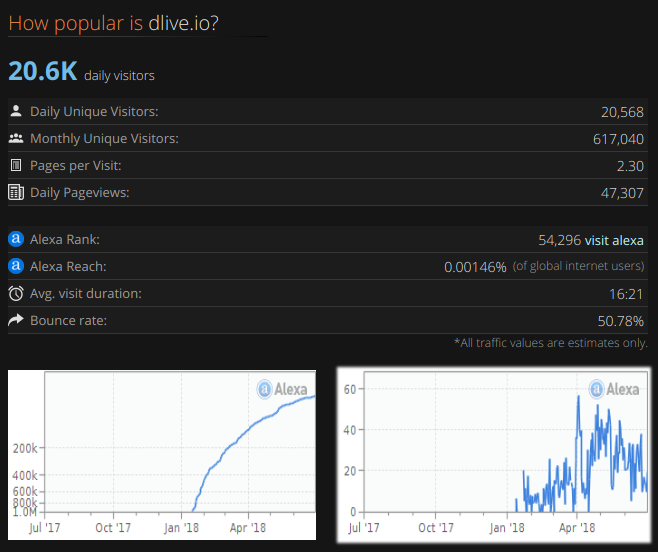Viewport: 658px width, 552px height.
Task: Select the 20,568 daily unique visitors value
Action: pyautogui.click(x=622, y=112)
